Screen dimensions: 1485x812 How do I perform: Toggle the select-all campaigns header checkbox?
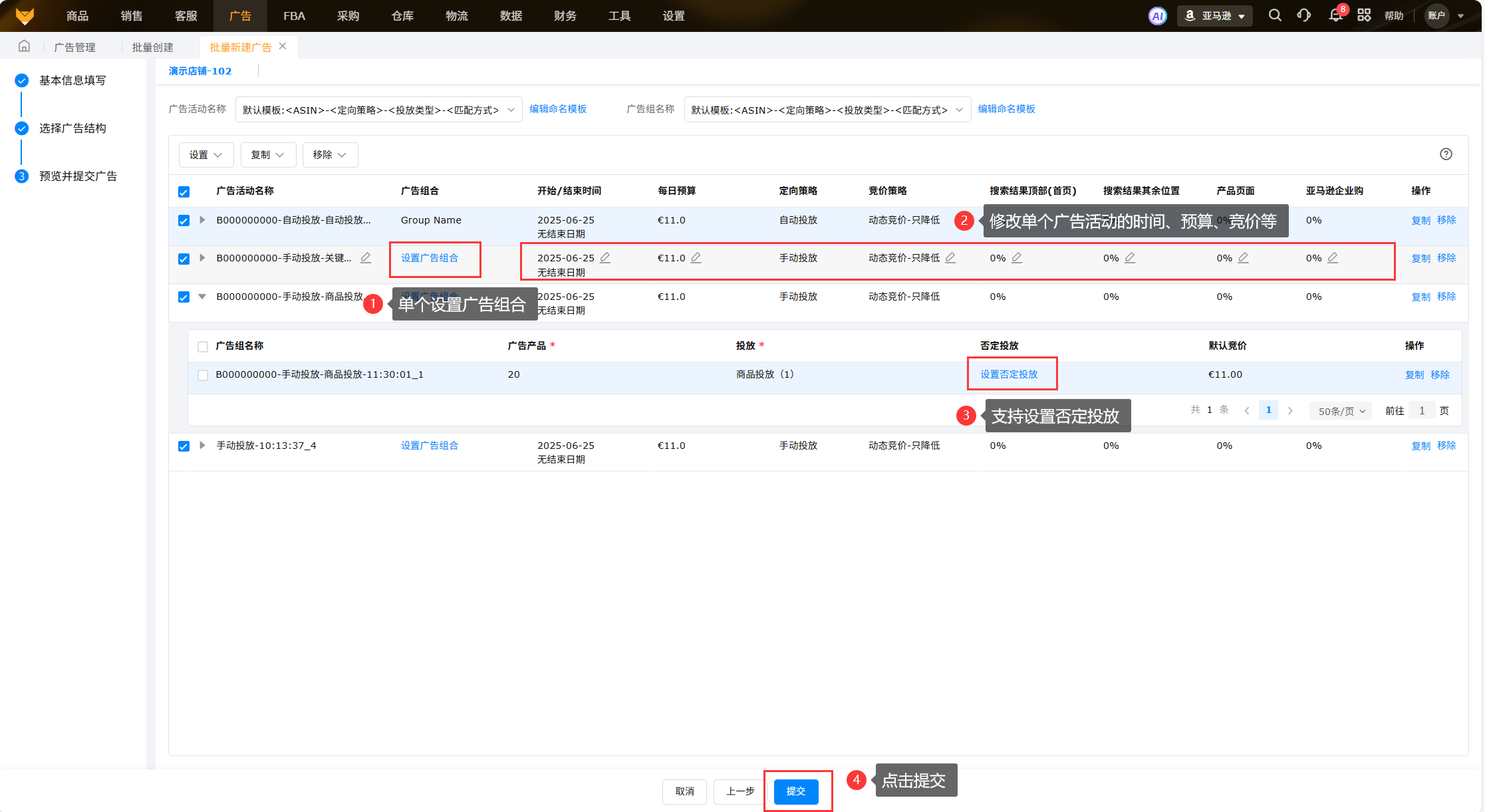pyautogui.click(x=184, y=192)
